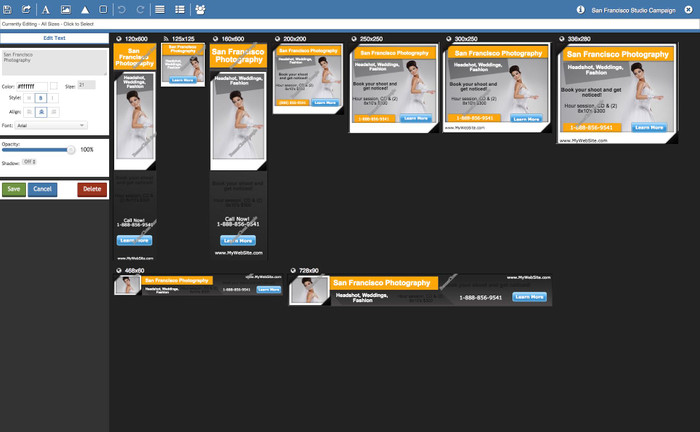Open the layer list view menu
Viewport: 700px width, 432px height.
pos(178,9)
